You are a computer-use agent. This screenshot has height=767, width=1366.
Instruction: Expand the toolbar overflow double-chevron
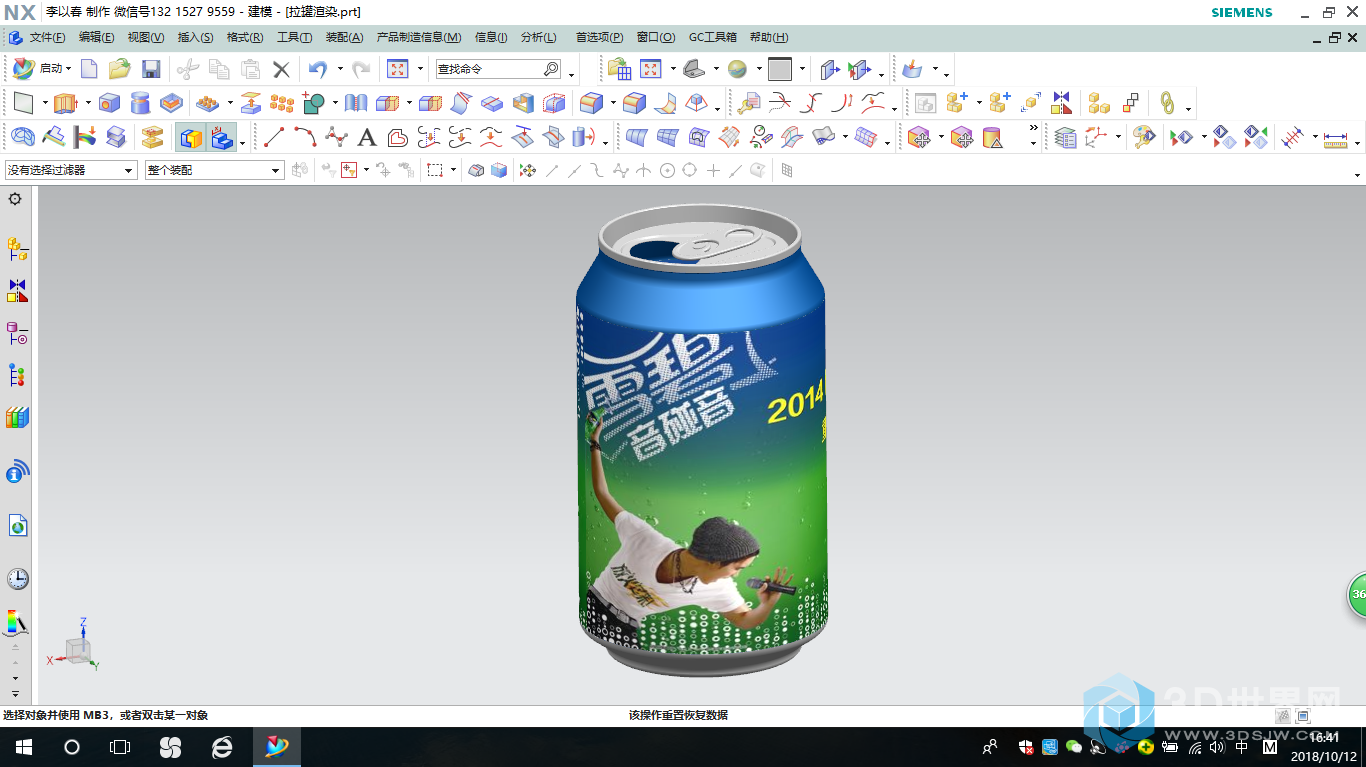pyautogui.click(x=1033, y=128)
